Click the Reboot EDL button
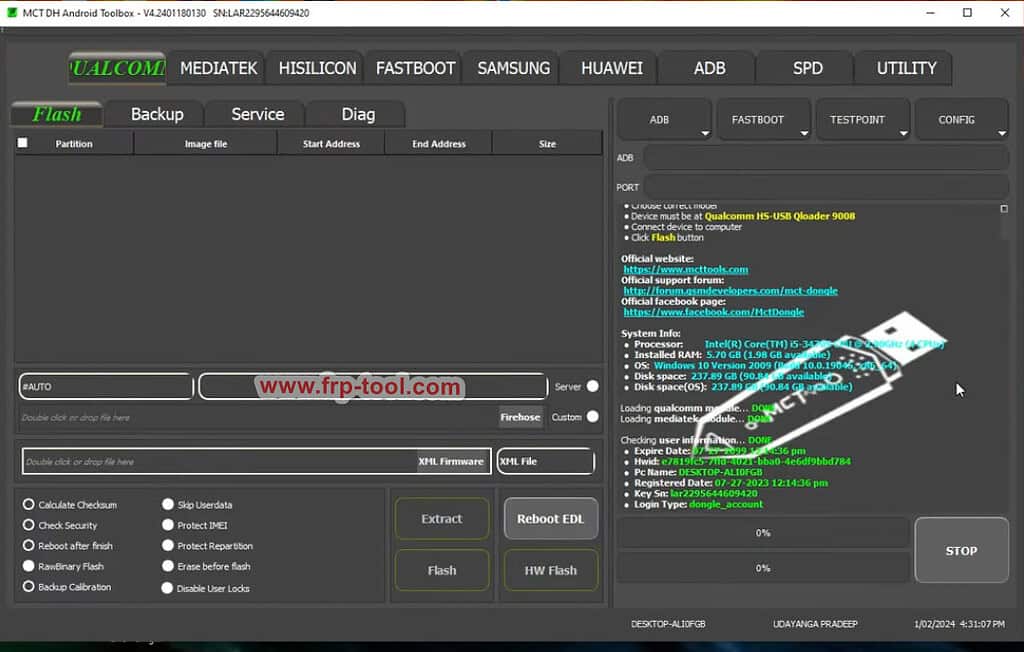Image resolution: width=1024 pixels, height=652 pixels. point(551,519)
